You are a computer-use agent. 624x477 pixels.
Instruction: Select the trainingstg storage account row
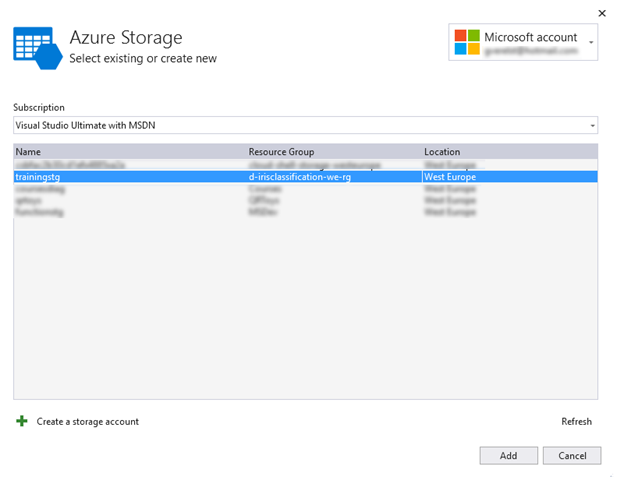tap(306, 177)
